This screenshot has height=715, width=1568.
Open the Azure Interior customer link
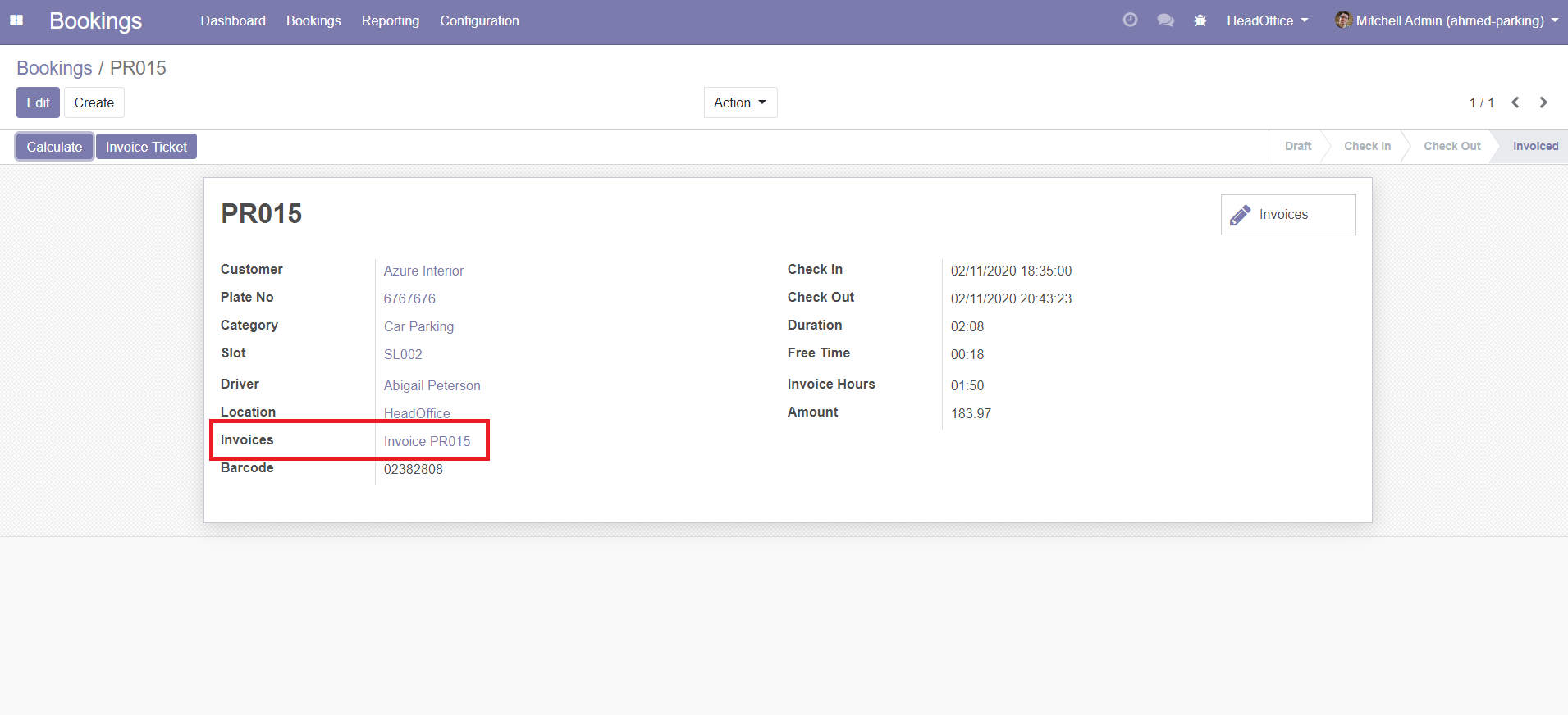(423, 271)
